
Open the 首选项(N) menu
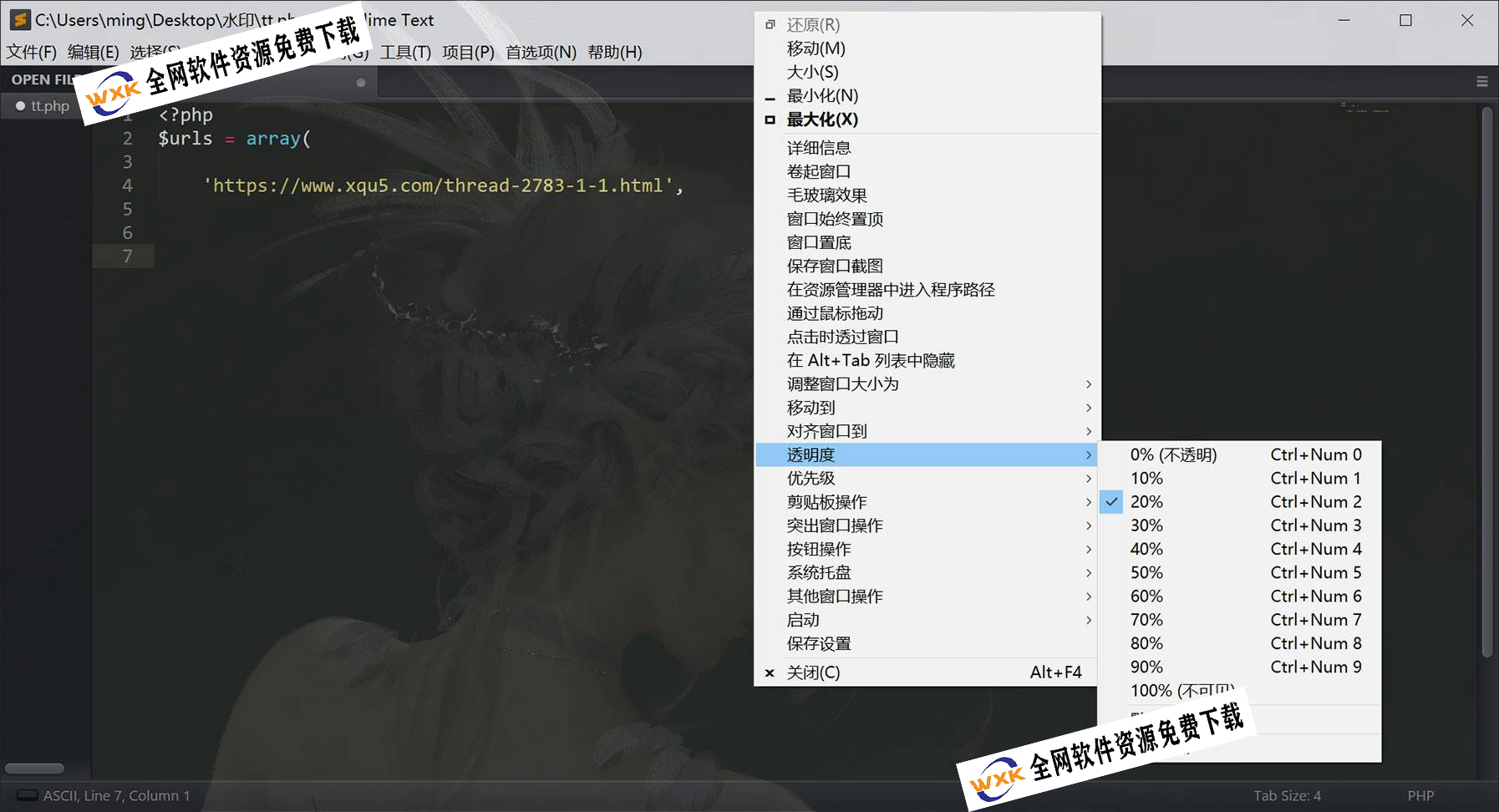[x=541, y=52]
